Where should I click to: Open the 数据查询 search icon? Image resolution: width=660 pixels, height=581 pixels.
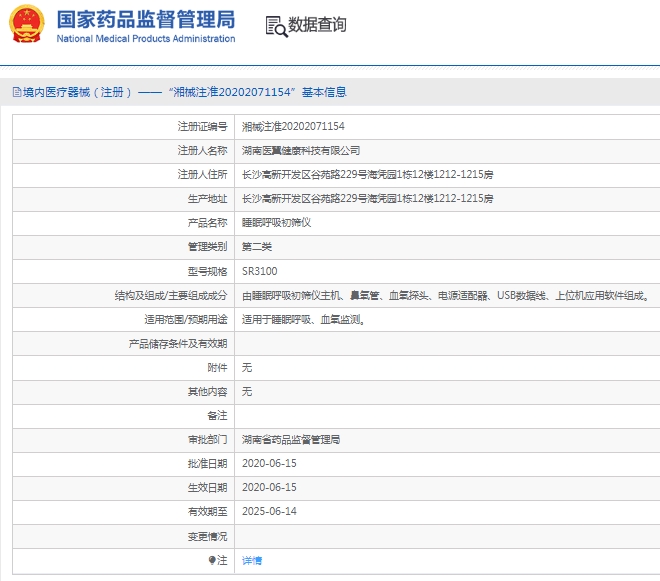(277, 27)
